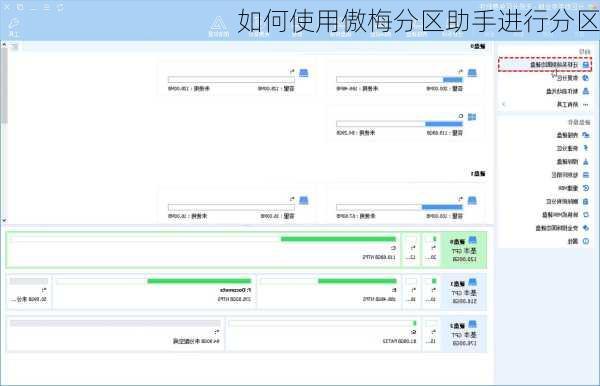
Task: Select the Disk 1 header in upper pane
Action: (478, 174)
